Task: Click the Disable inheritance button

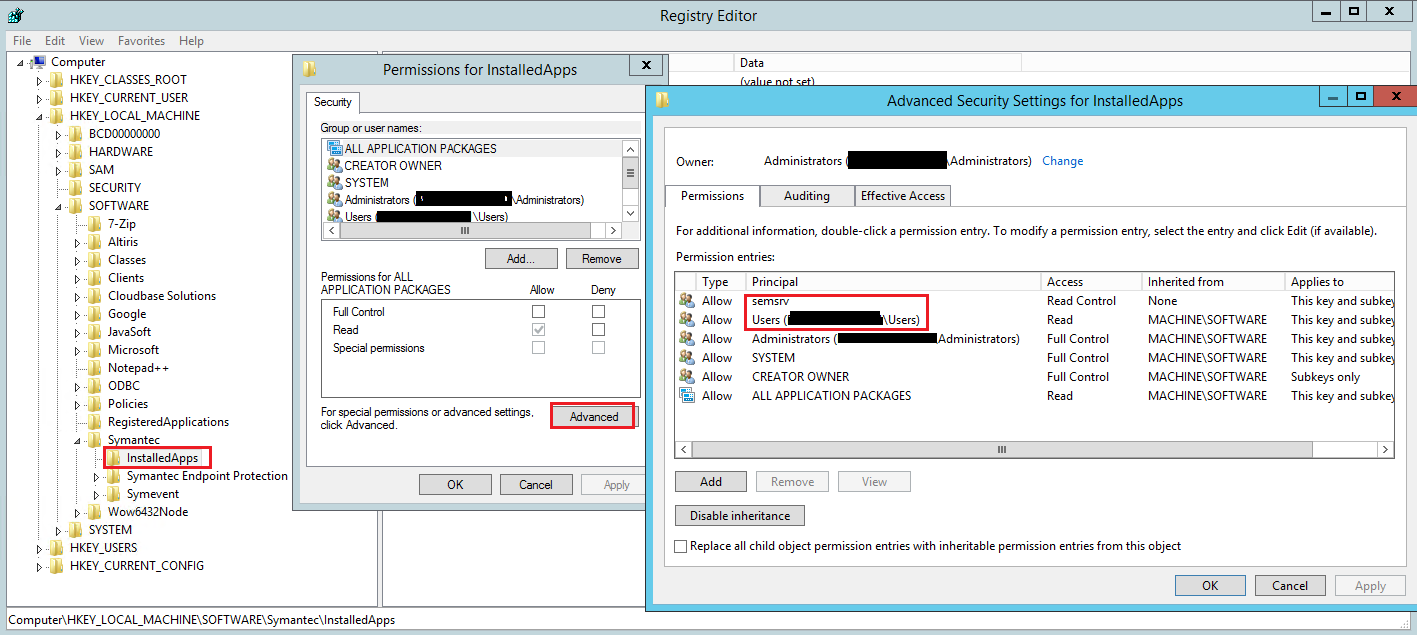Action: click(739, 516)
